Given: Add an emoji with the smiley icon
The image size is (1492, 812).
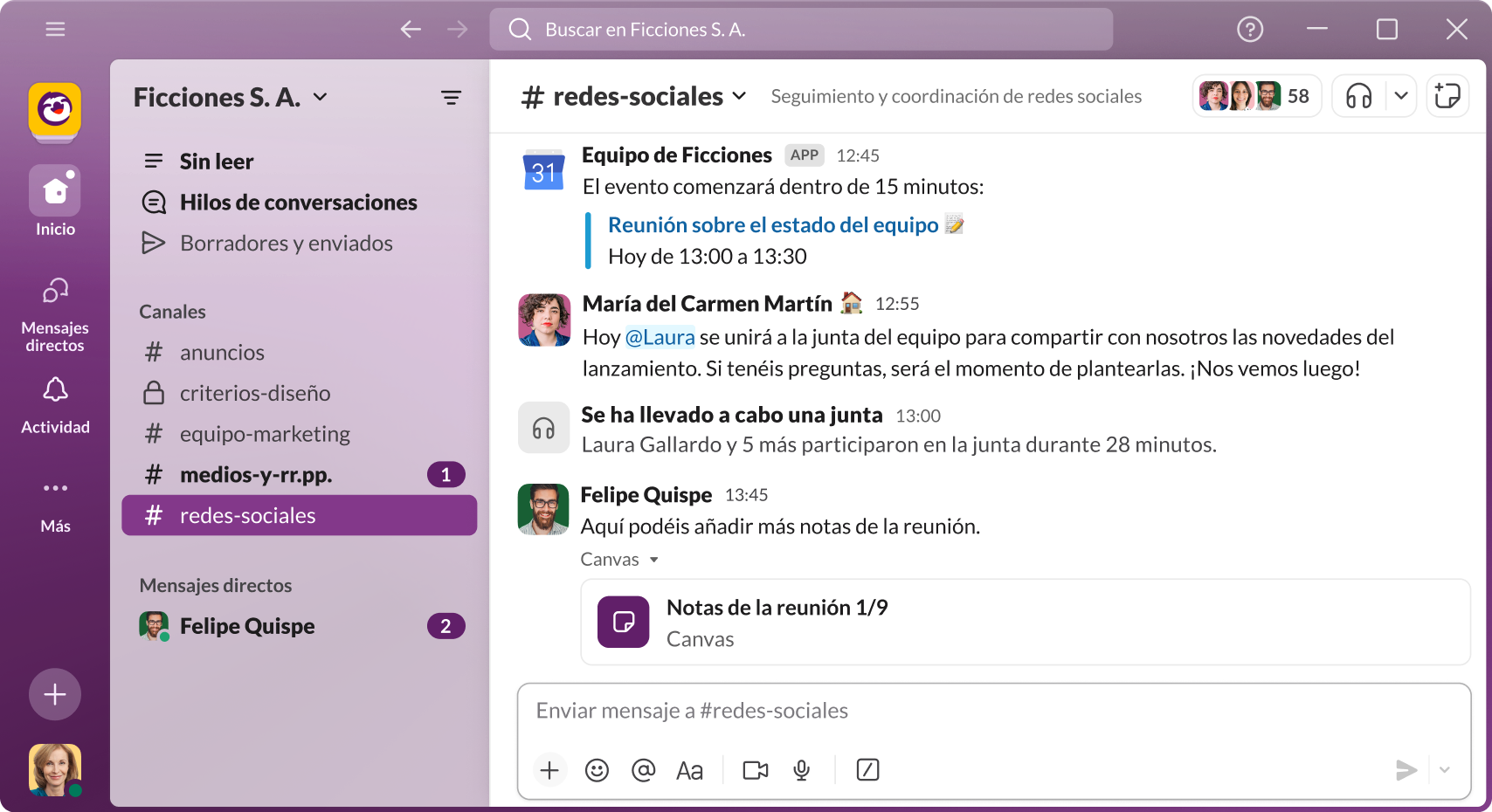Looking at the screenshot, I should coord(597,770).
